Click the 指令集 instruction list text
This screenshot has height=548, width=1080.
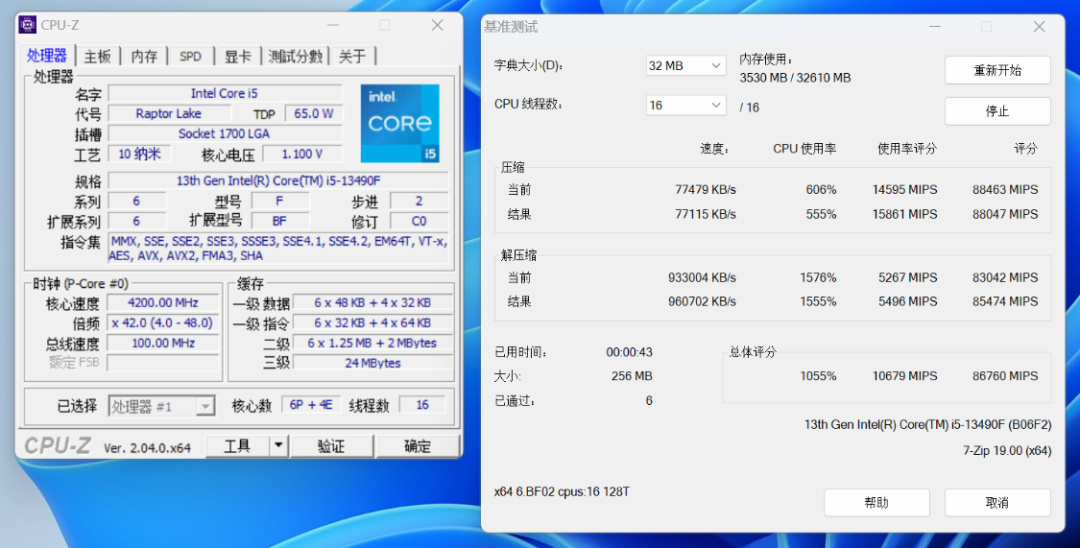(278, 249)
